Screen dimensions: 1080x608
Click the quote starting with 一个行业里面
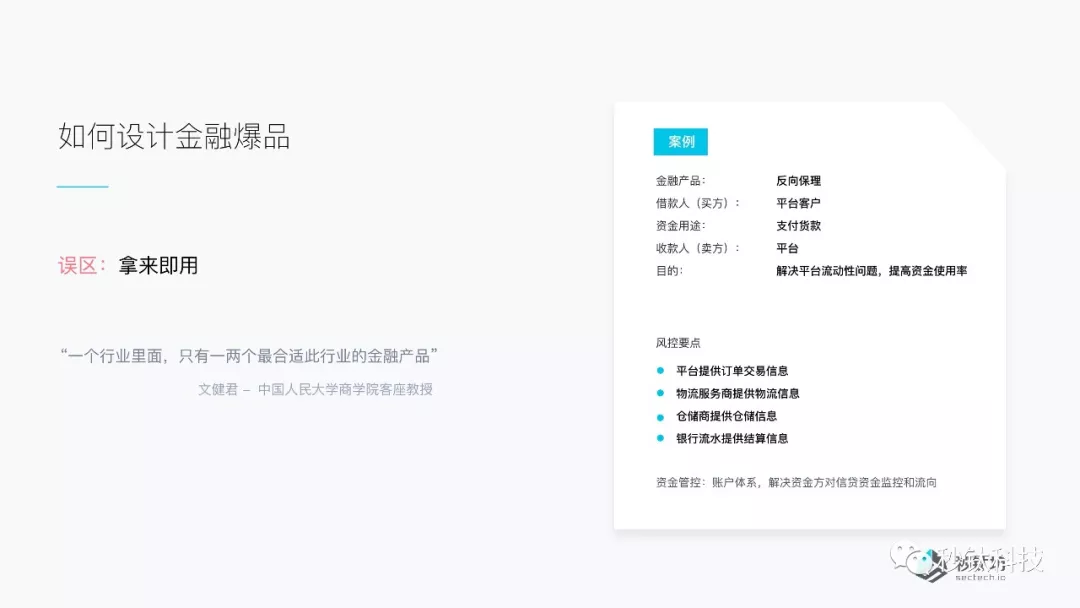point(250,355)
